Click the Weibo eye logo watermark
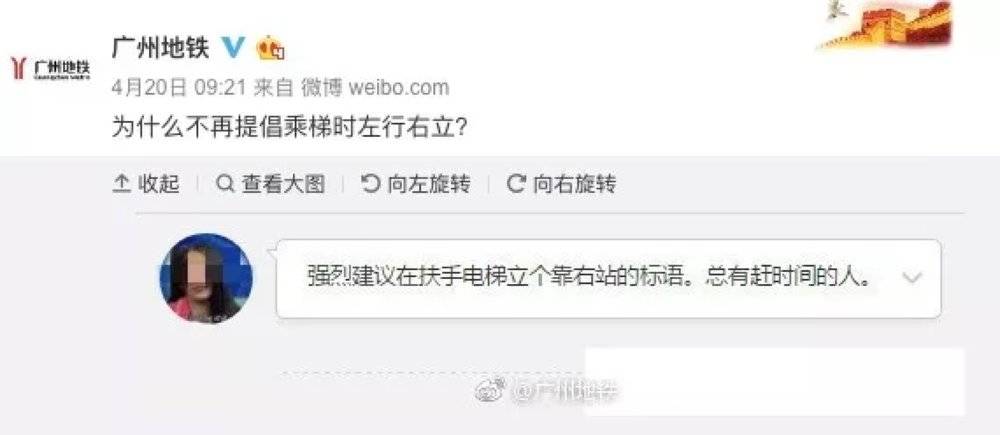Viewport: 1000px width, 435px height. (x=491, y=389)
